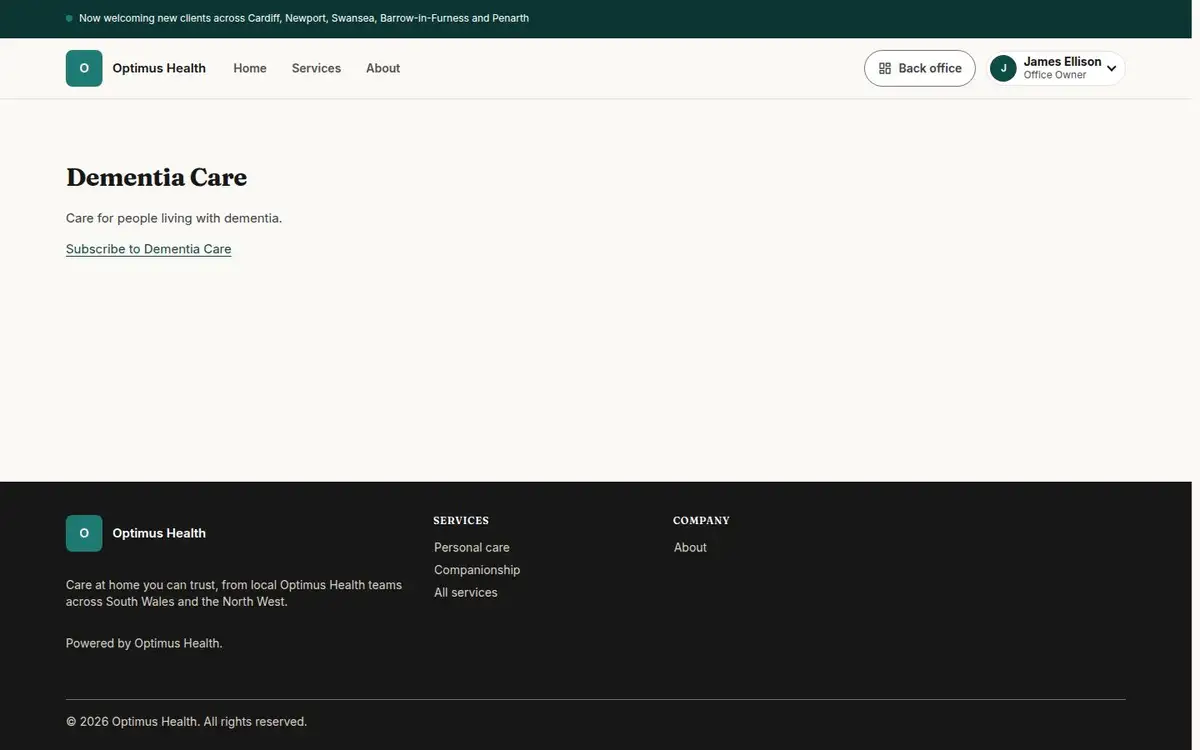This screenshot has height=750, width=1200.
Task: Click the Dementia Care page heading
Action: [x=157, y=177]
